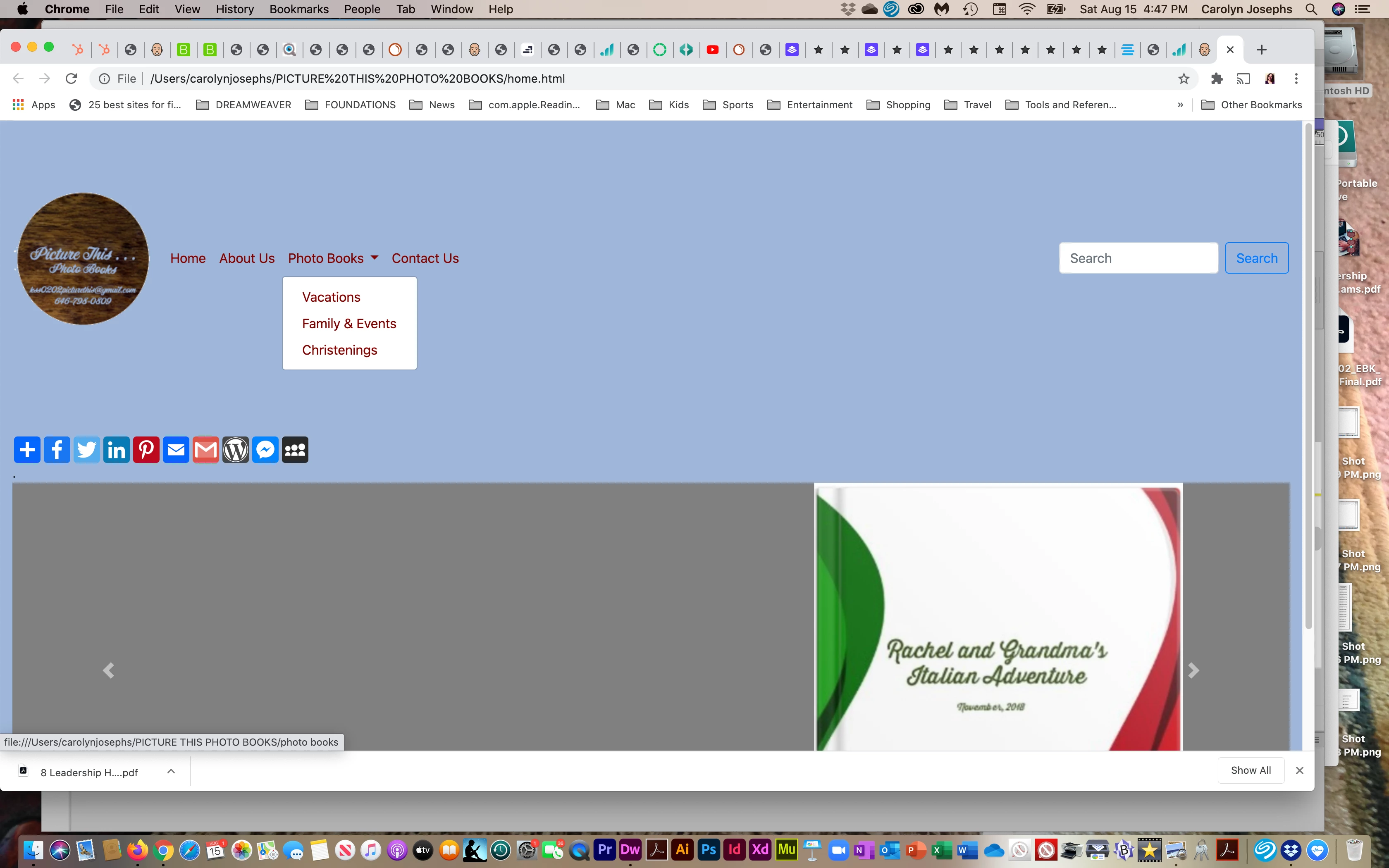The width and height of the screenshot is (1389, 868).
Task: Bookmark this page with star icon
Action: point(1184,79)
